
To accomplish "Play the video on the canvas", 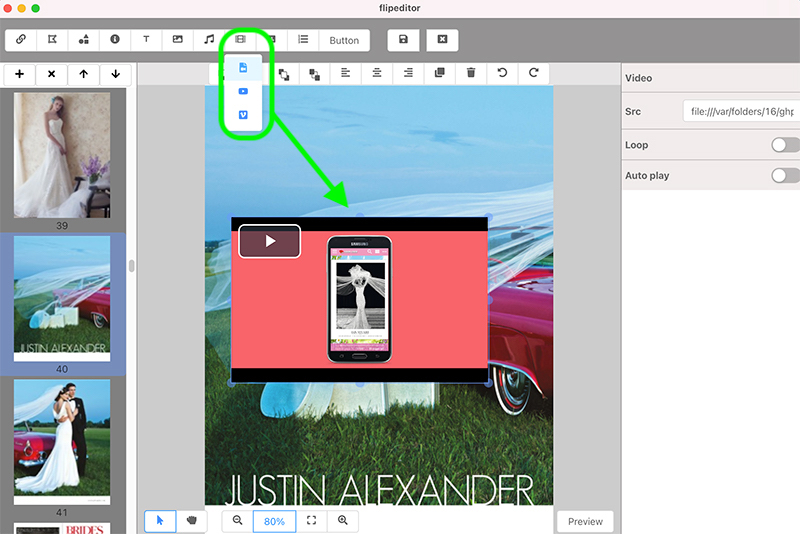I will point(270,241).
